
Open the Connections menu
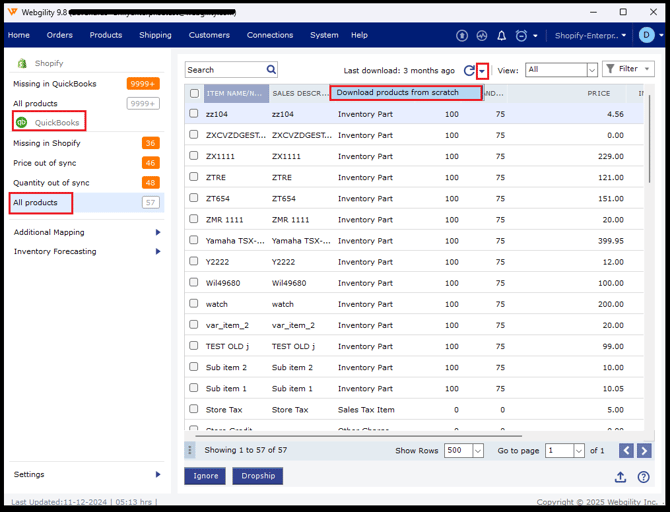(270, 35)
